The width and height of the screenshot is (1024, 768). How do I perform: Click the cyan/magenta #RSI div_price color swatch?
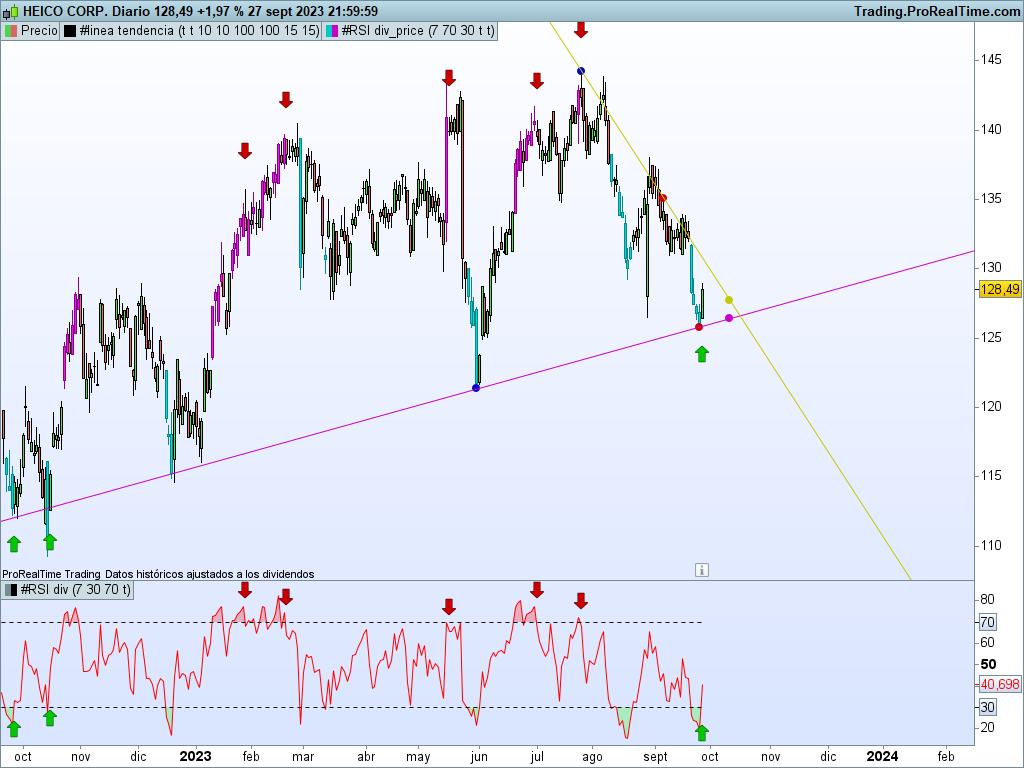[x=332, y=31]
